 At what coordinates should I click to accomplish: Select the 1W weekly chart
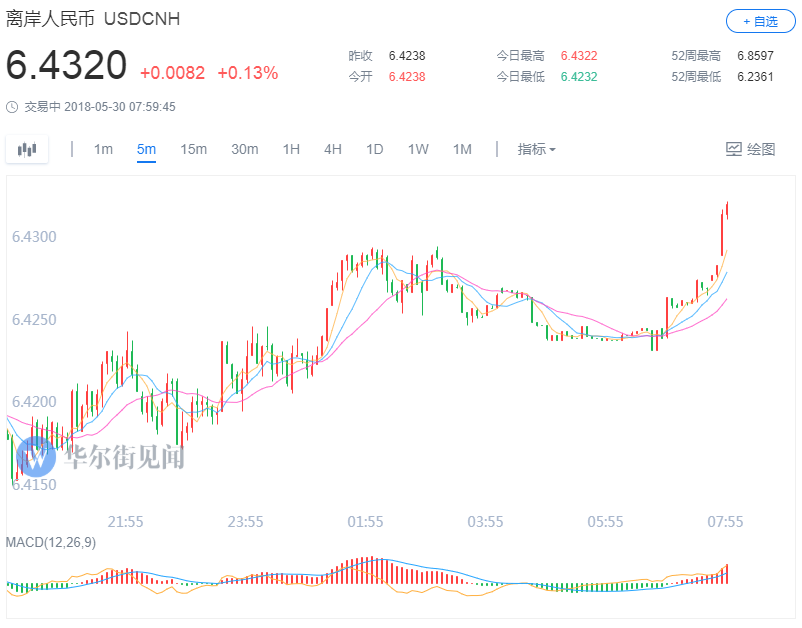click(x=418, y=149)
